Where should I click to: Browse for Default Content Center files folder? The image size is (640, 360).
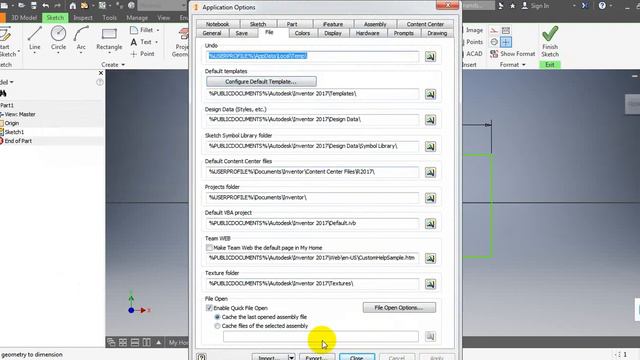[430, 172]
